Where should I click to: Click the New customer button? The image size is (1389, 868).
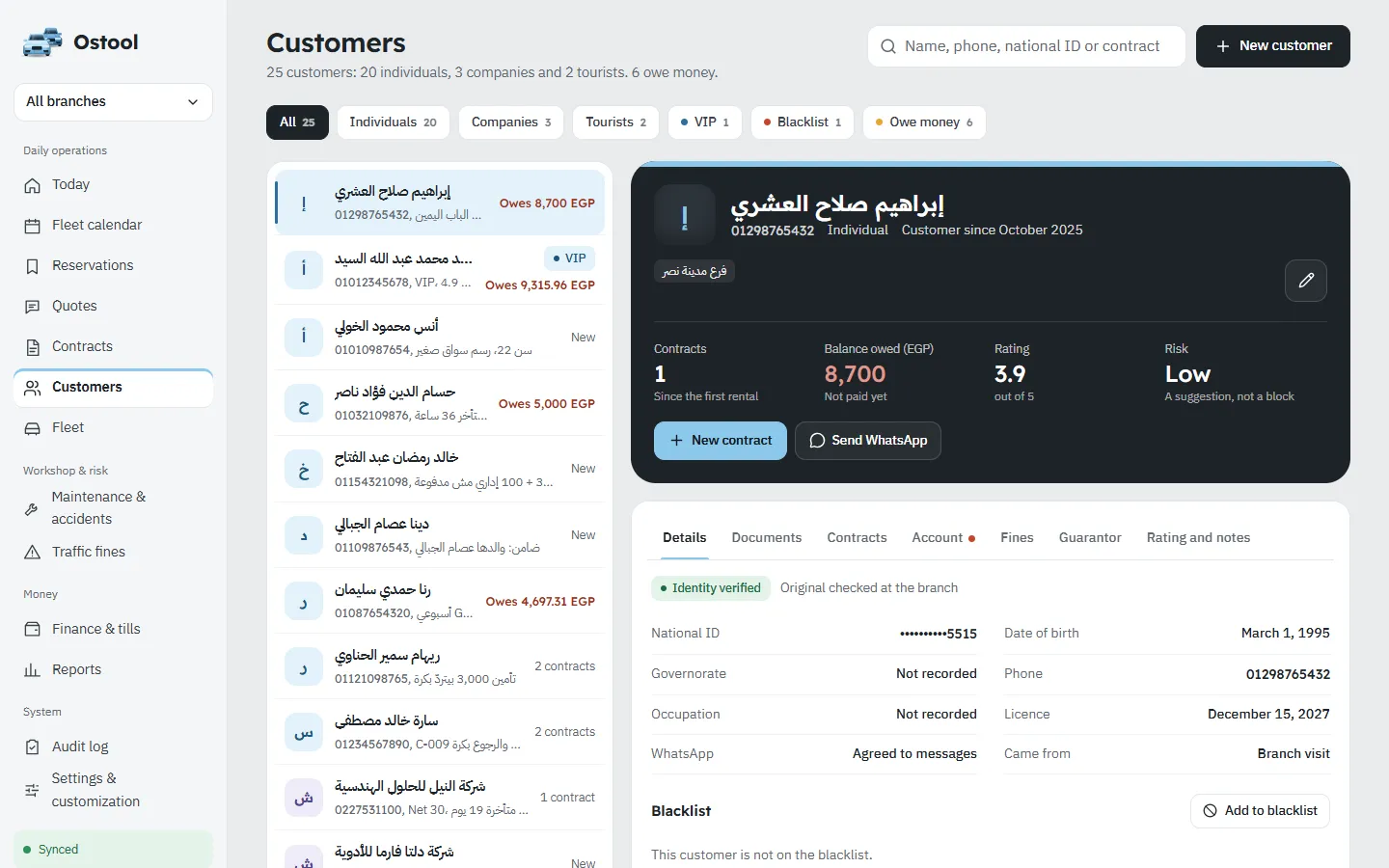tap(1273, 46)
